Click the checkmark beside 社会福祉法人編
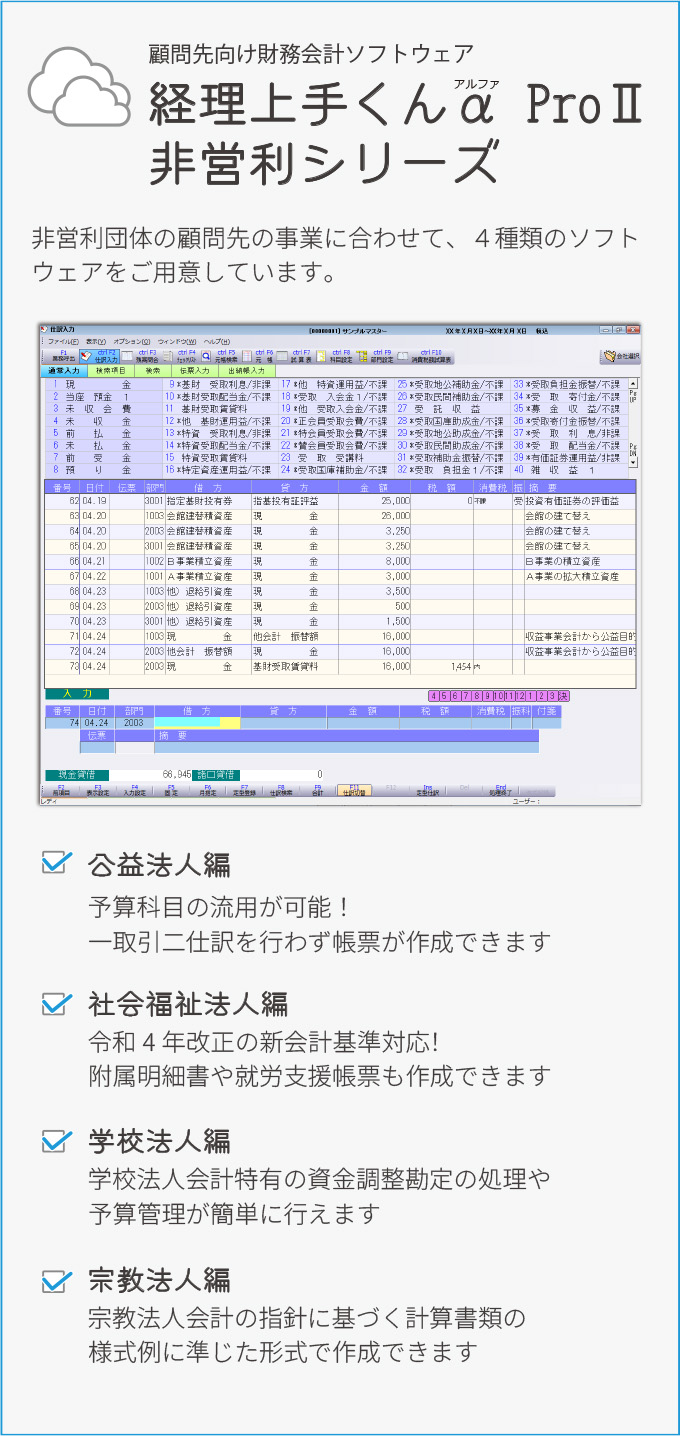 click(x=57, y=1001)
